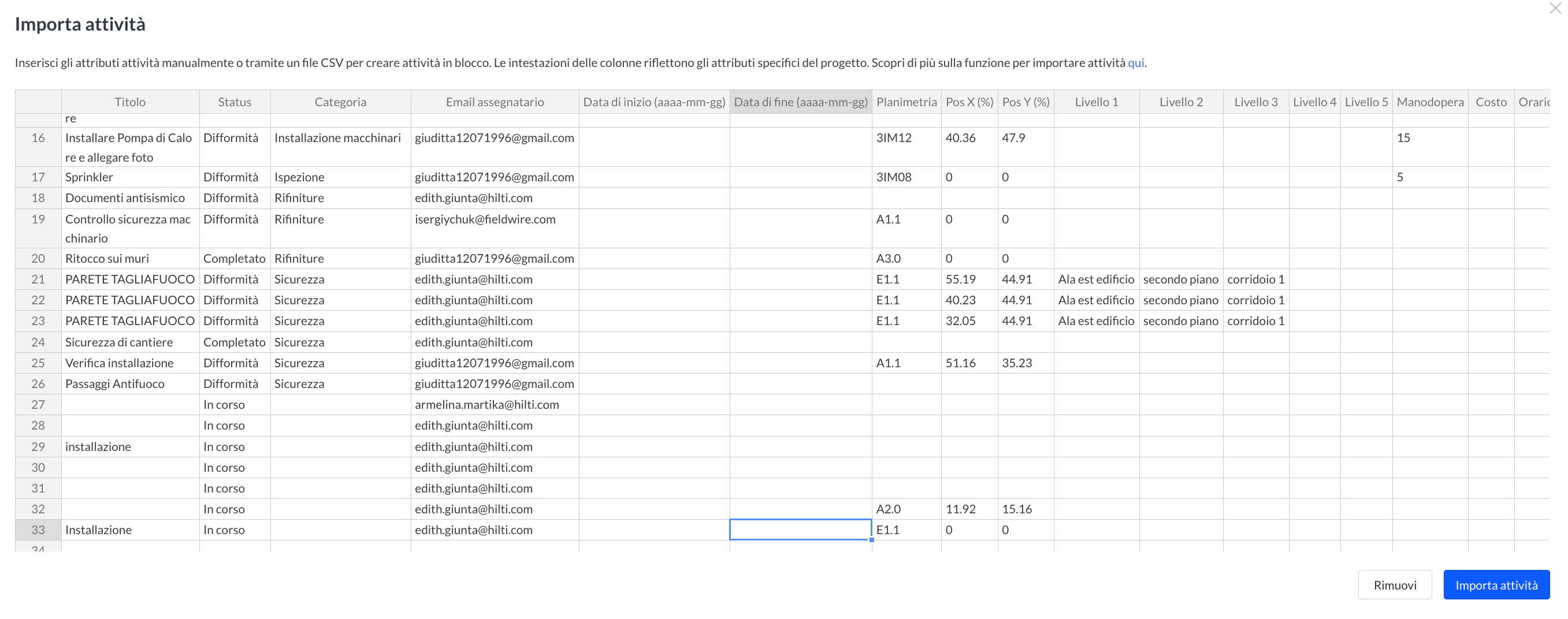
Task: Open the 'qui' help link
Action: click(1136, 63)
